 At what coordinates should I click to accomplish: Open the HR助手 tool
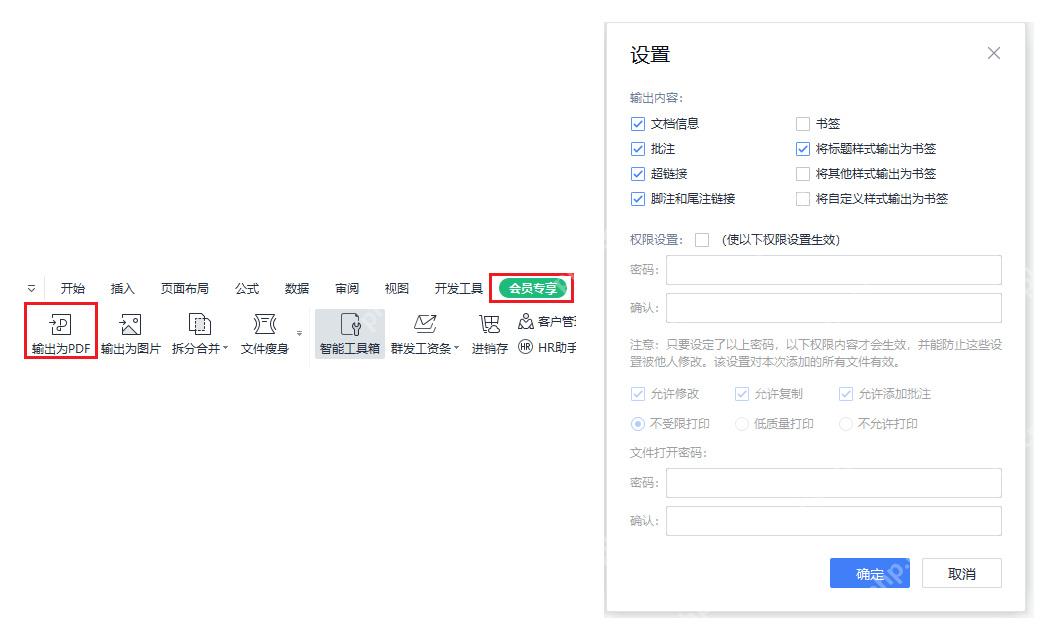pyautogui.click(x=548, y=348)
